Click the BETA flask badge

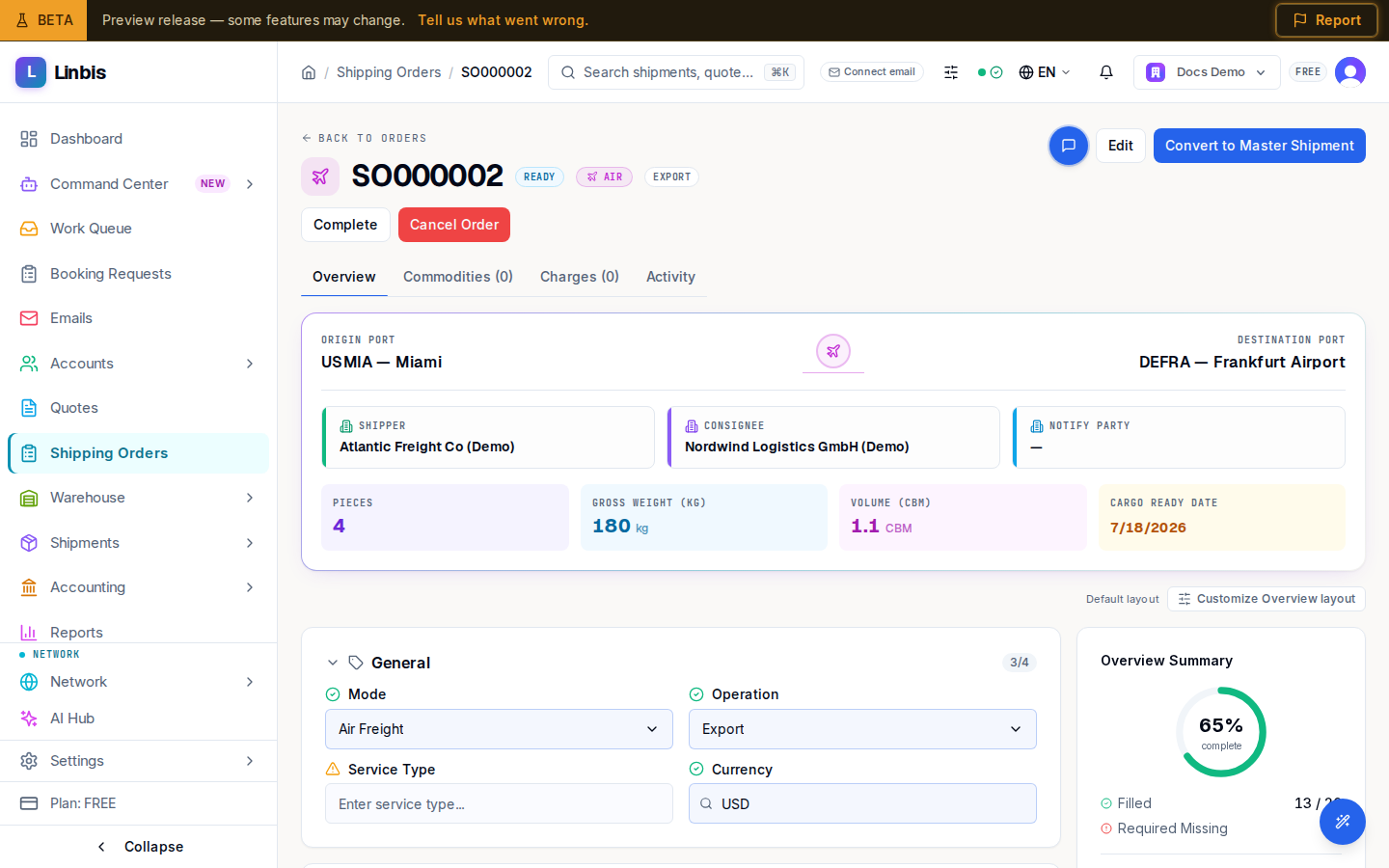point(43,20)
